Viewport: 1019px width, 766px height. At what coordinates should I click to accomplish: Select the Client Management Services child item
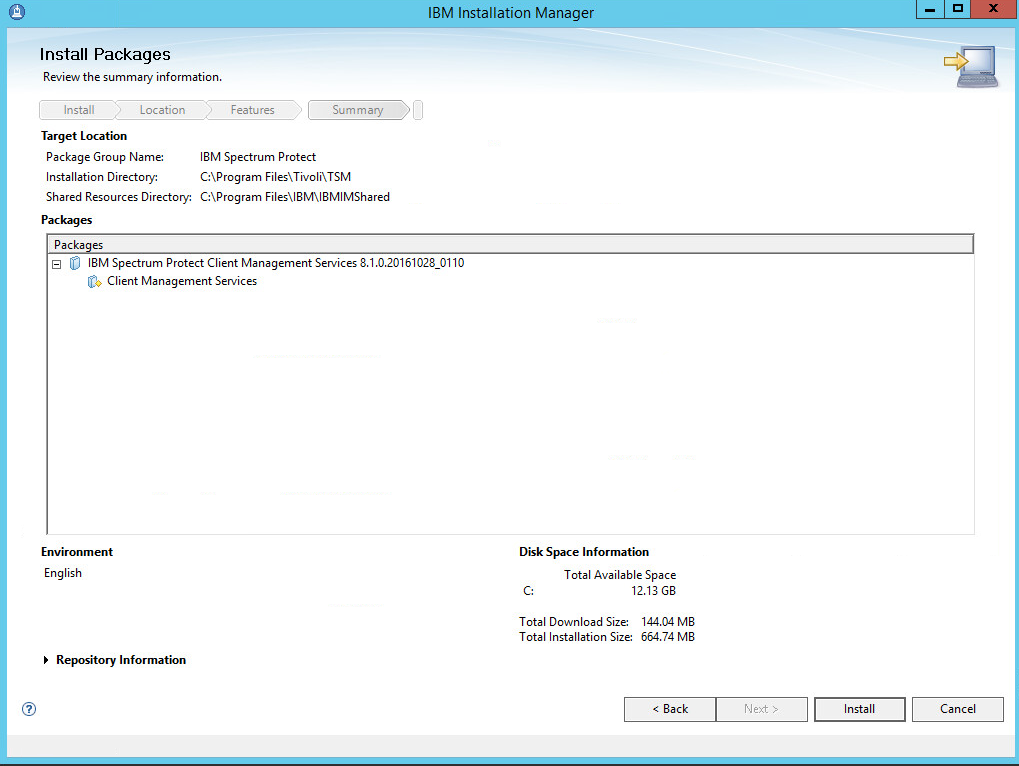click(x=182, y=282)
